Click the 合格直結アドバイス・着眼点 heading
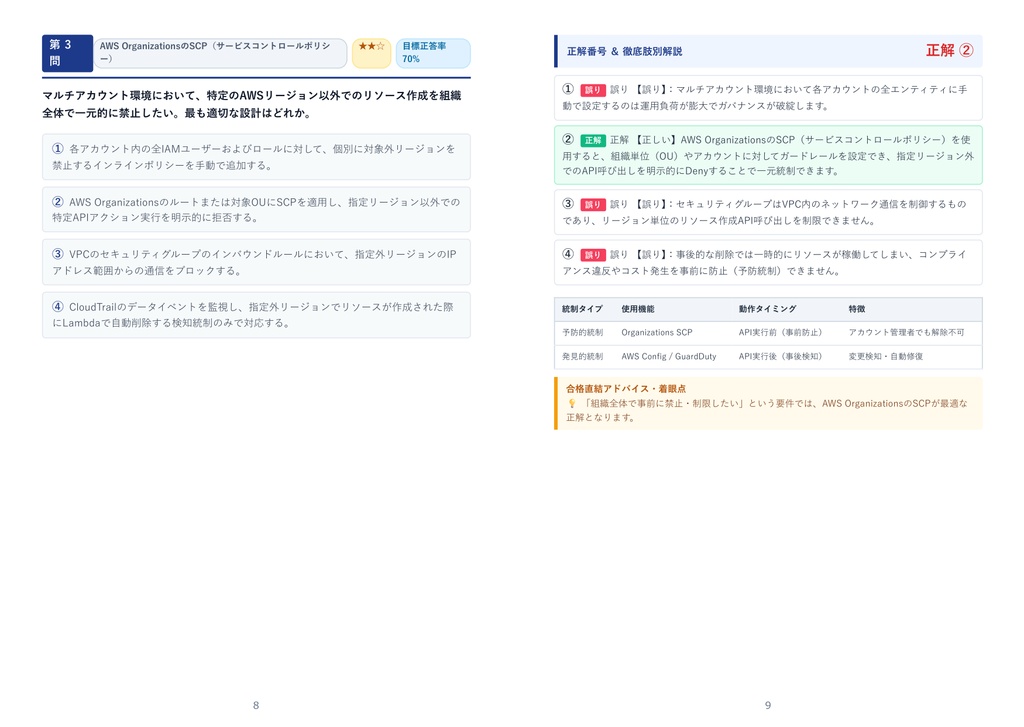Viewport: 1024px width, 727px height. click(x=626, y=389)
